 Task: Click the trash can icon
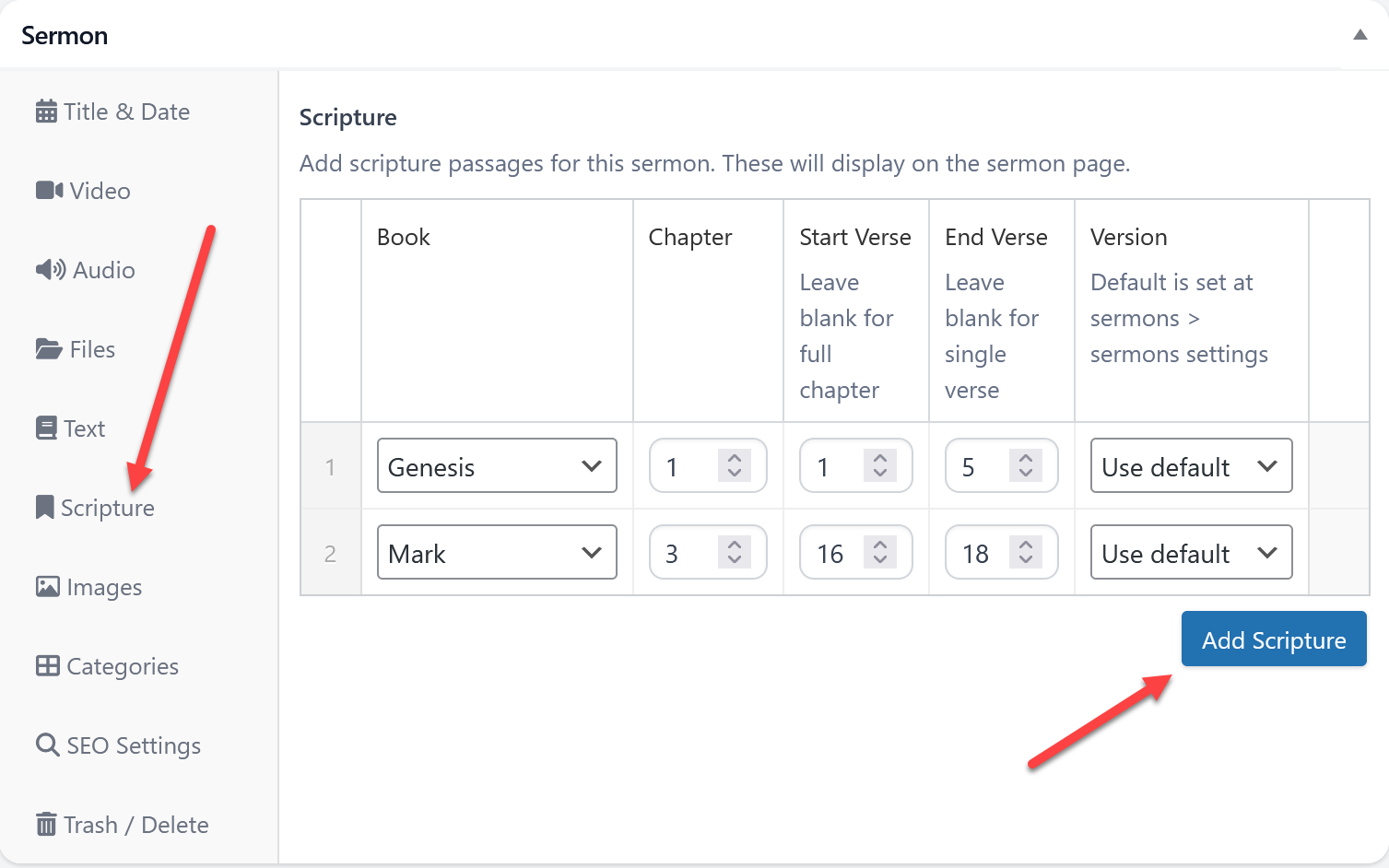click(46, 825)
